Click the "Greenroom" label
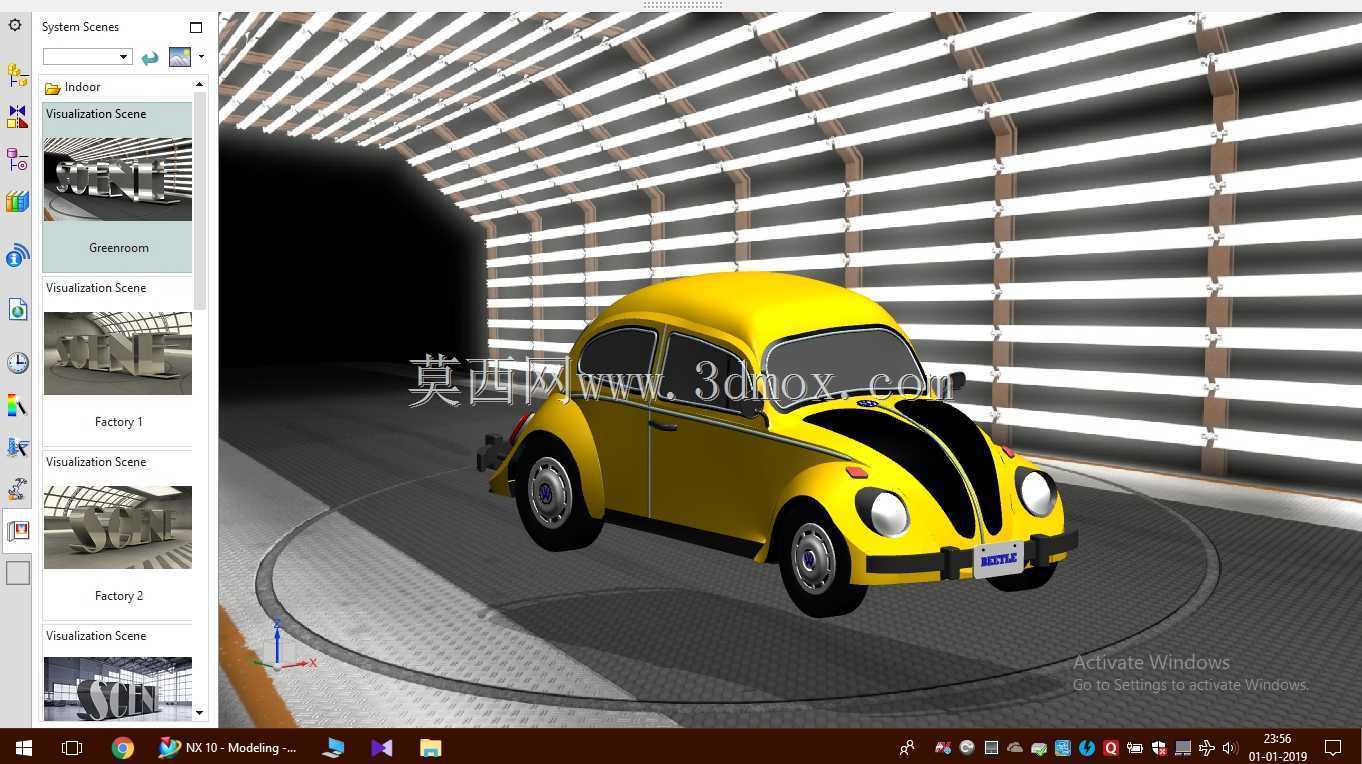Image resolution: width=1362 pixels, height=764 pixels. [119, 248]
